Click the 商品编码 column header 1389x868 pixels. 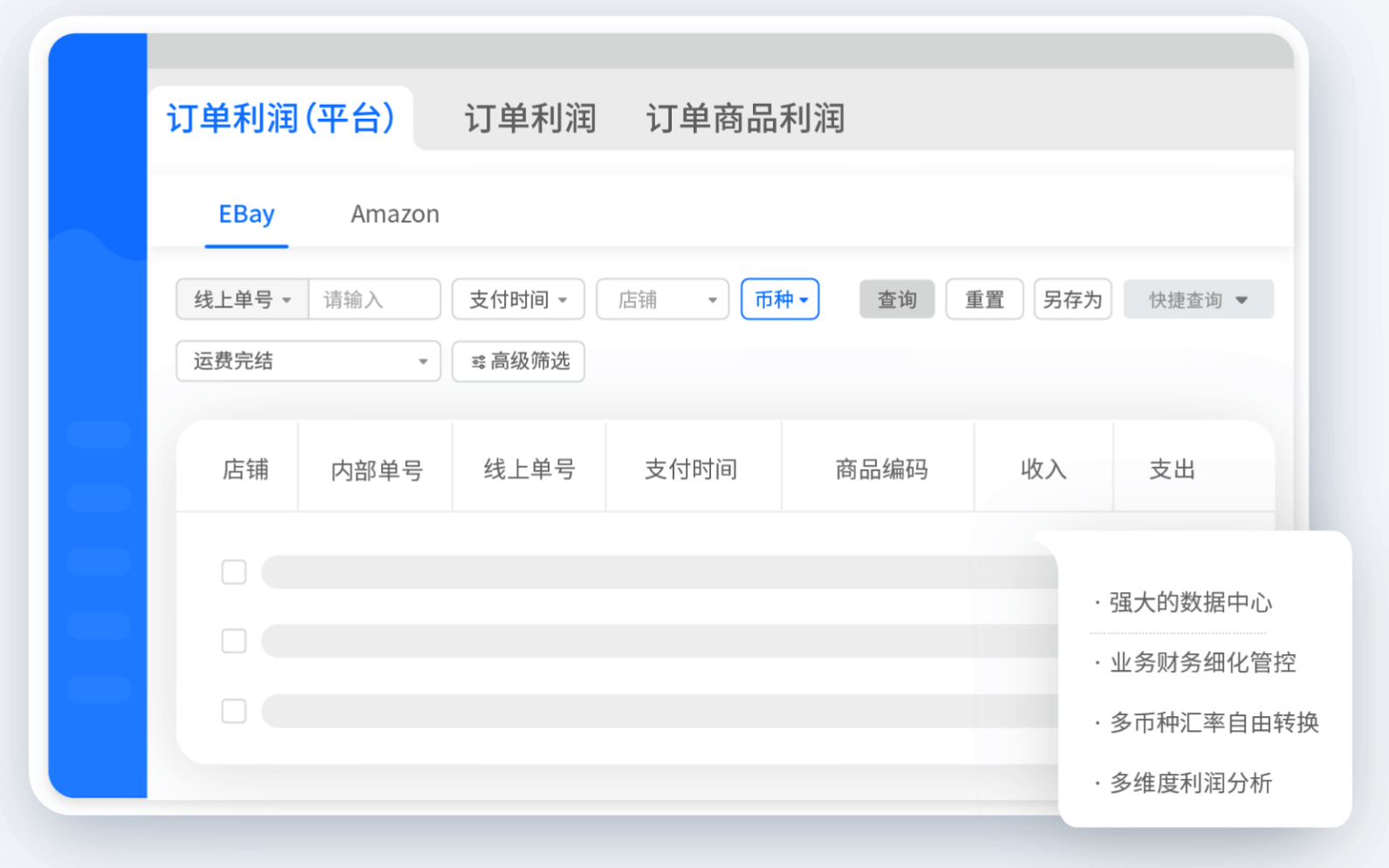[x=881, y=470]
